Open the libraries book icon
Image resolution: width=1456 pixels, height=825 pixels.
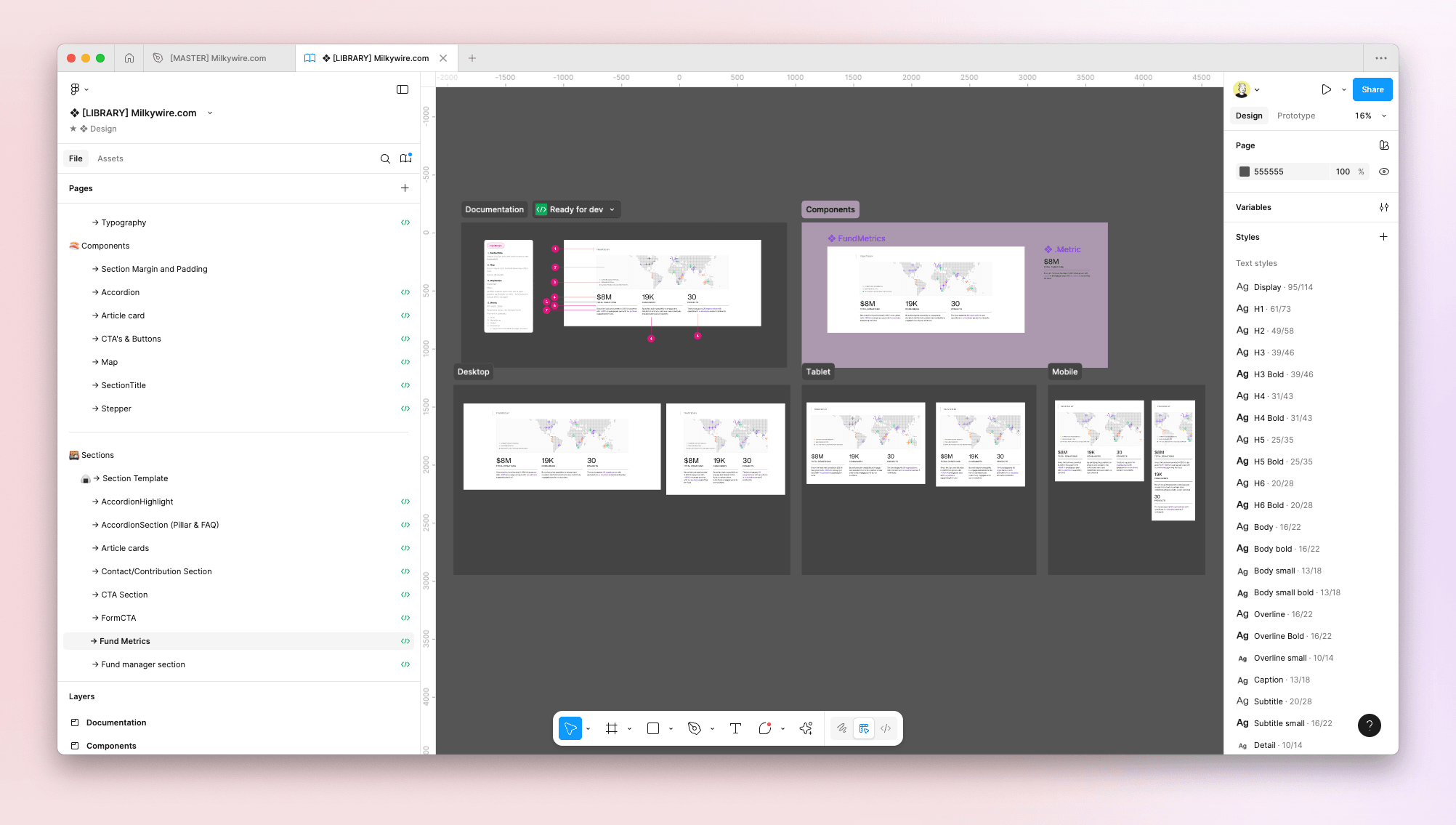(406, 158)
